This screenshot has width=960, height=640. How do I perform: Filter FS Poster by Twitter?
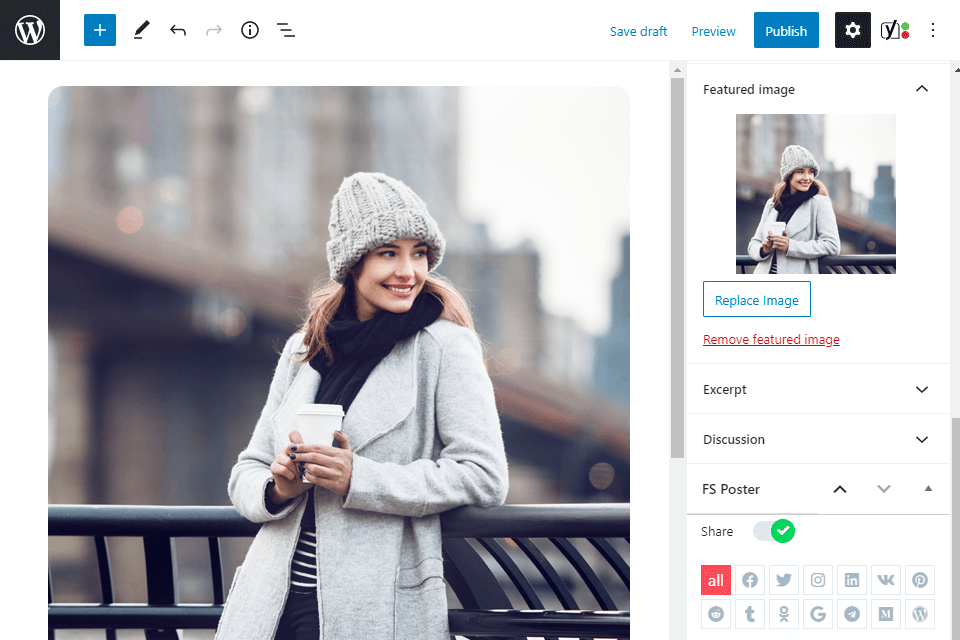(784, 580)
